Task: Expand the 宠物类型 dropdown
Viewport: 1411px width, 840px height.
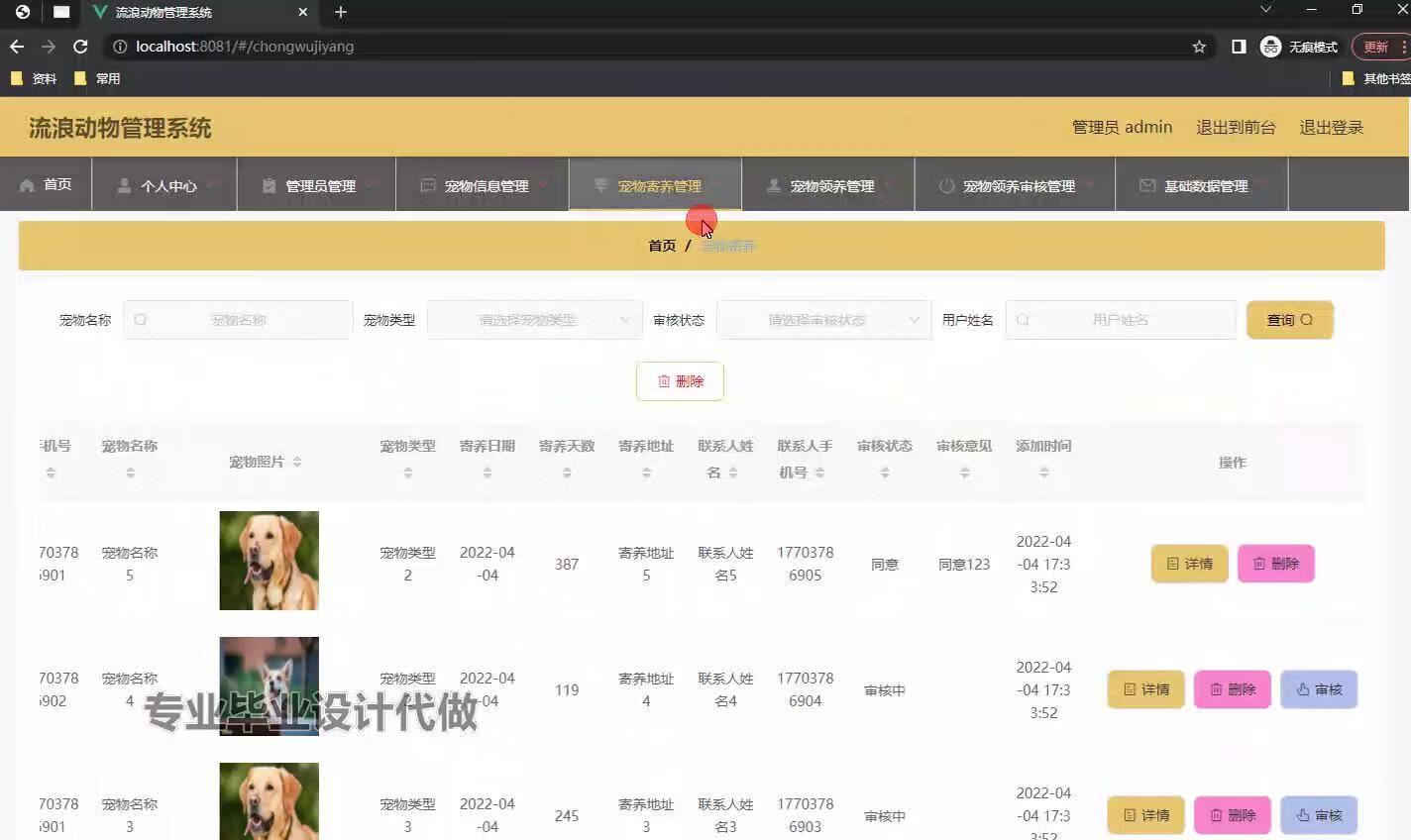Action: click(535, 320)
